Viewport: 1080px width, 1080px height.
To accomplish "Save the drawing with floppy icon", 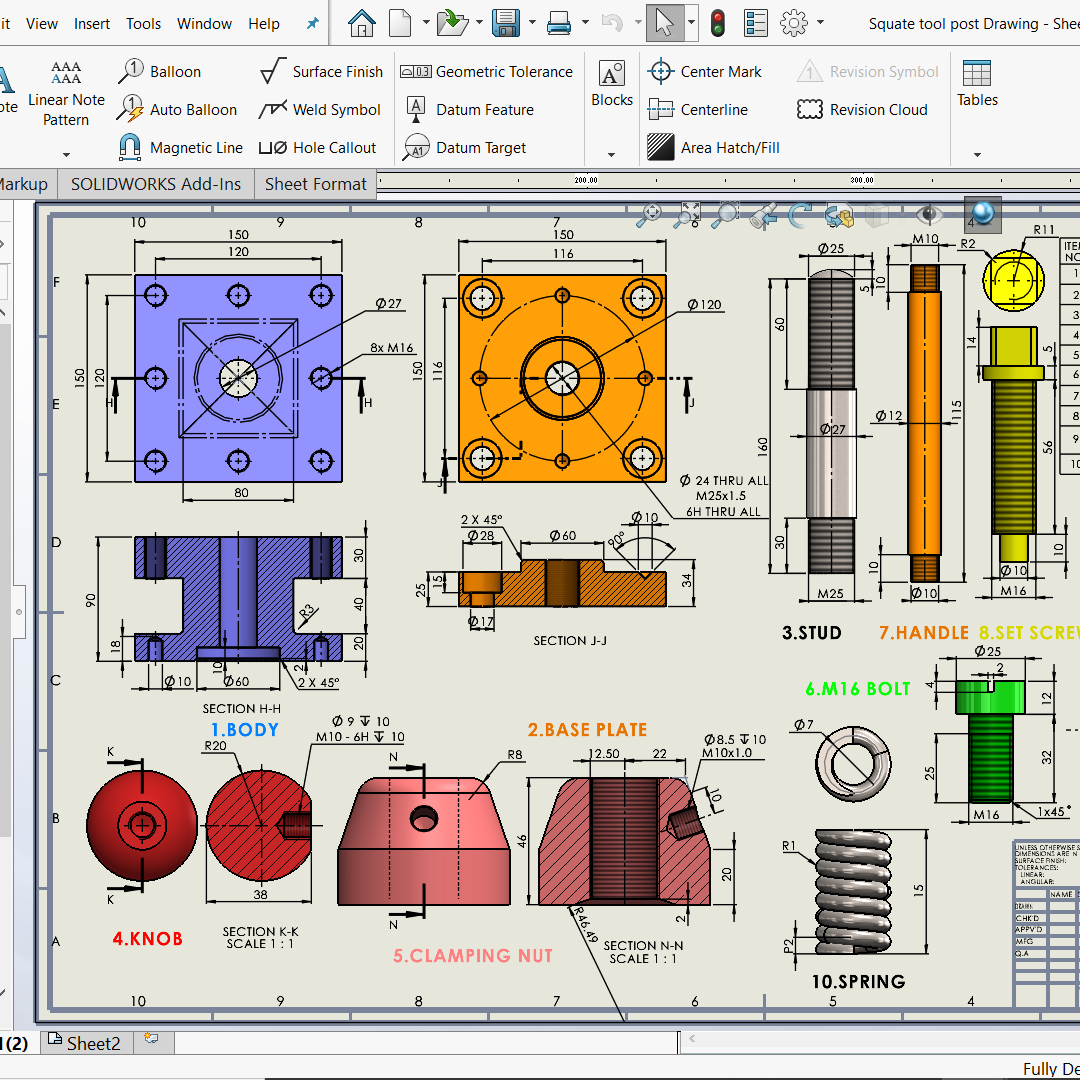I will (x=506, y=23).
